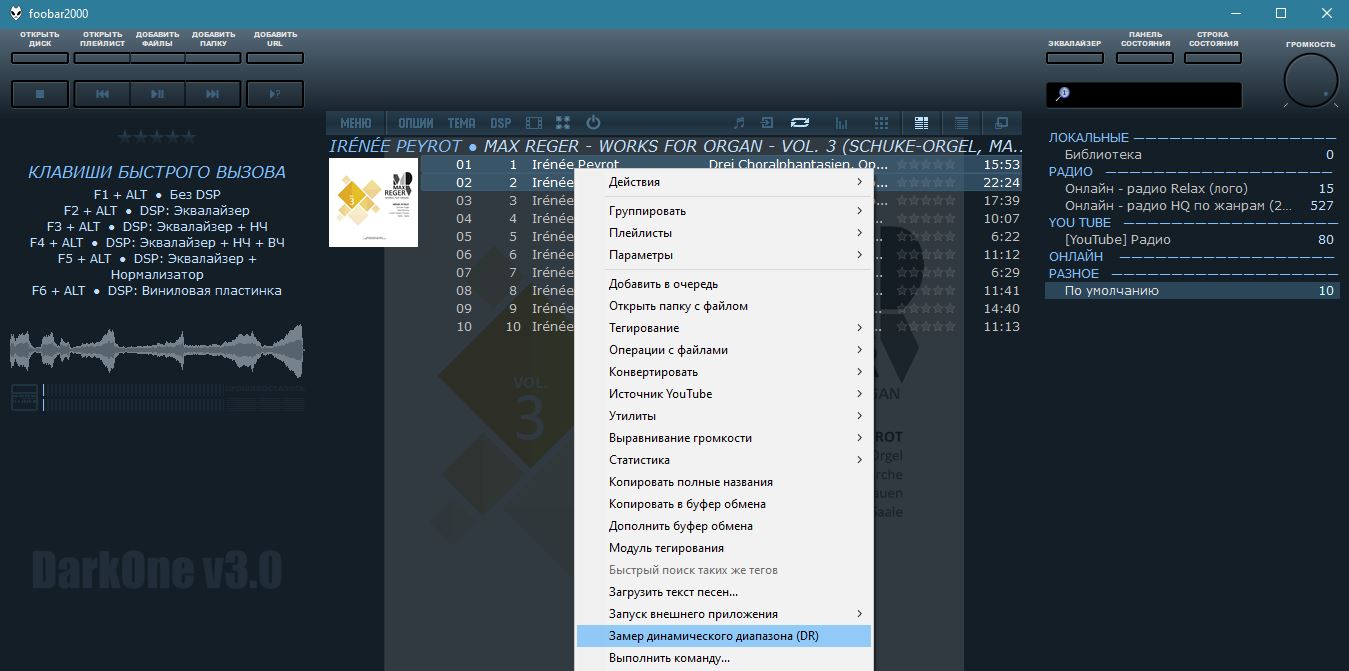1349x671 pixels.
Task: Choose Копировать полные названия
Action: [724, 482]
